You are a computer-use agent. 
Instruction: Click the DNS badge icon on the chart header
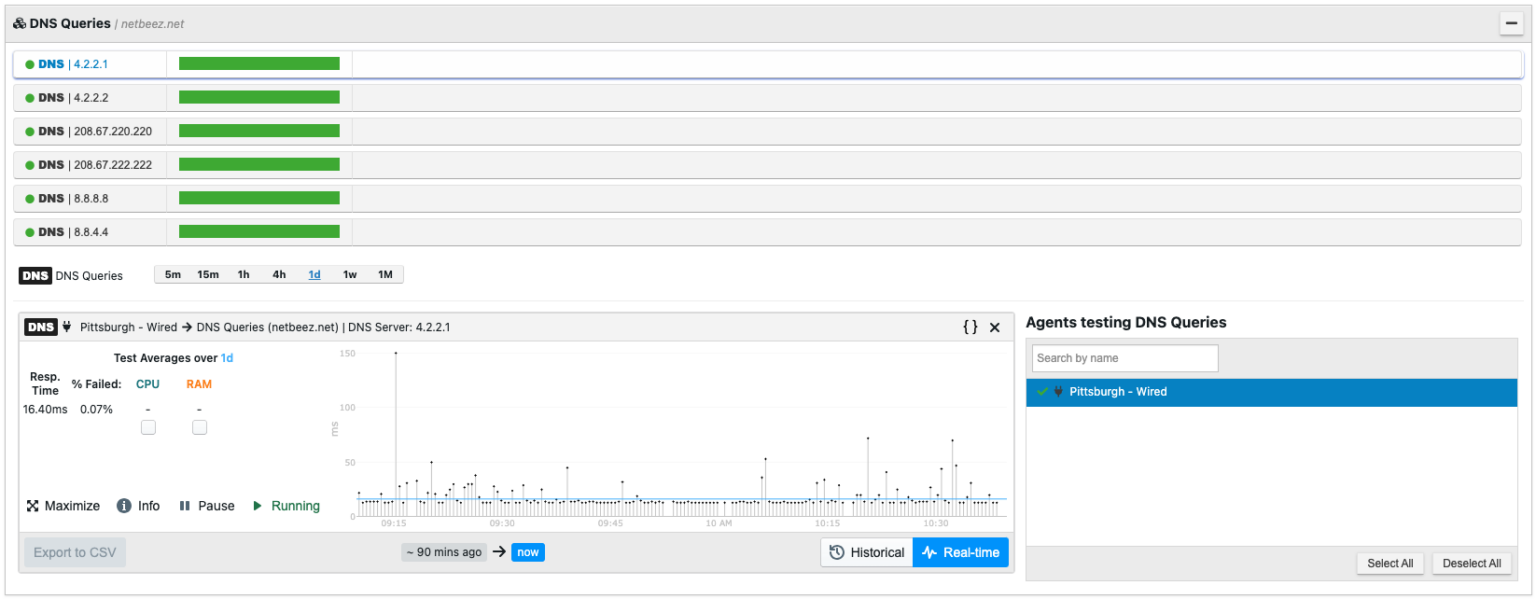(41, 326)
